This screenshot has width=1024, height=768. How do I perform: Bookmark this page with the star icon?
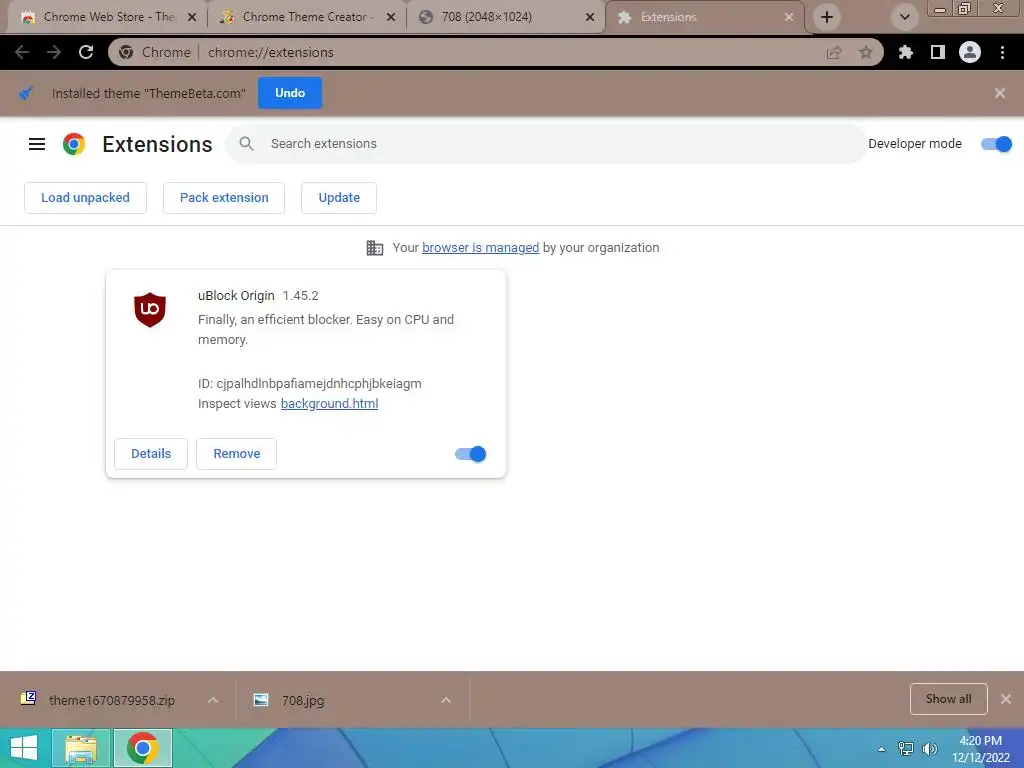(x=865, y=52)
